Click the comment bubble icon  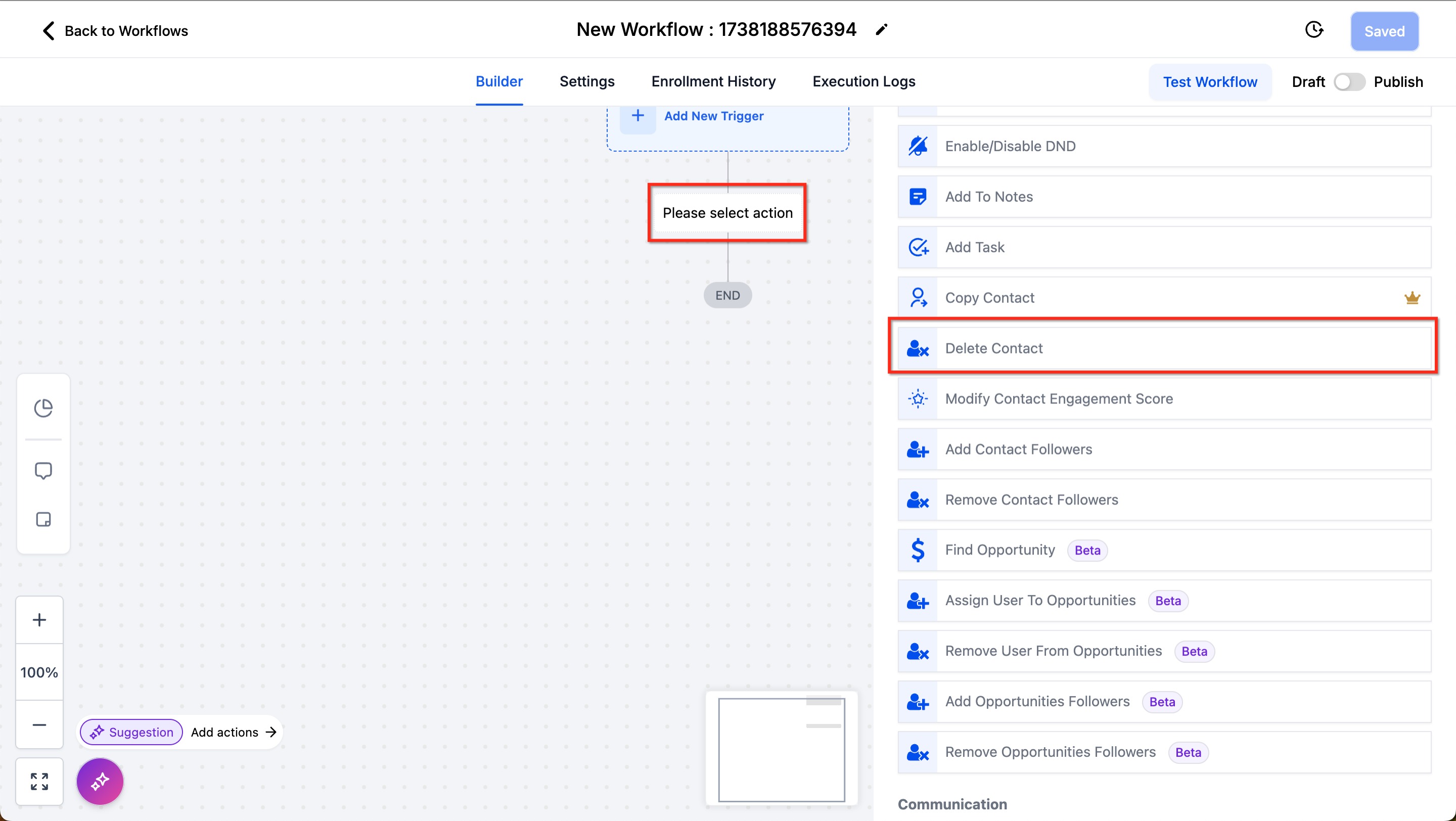43,470
